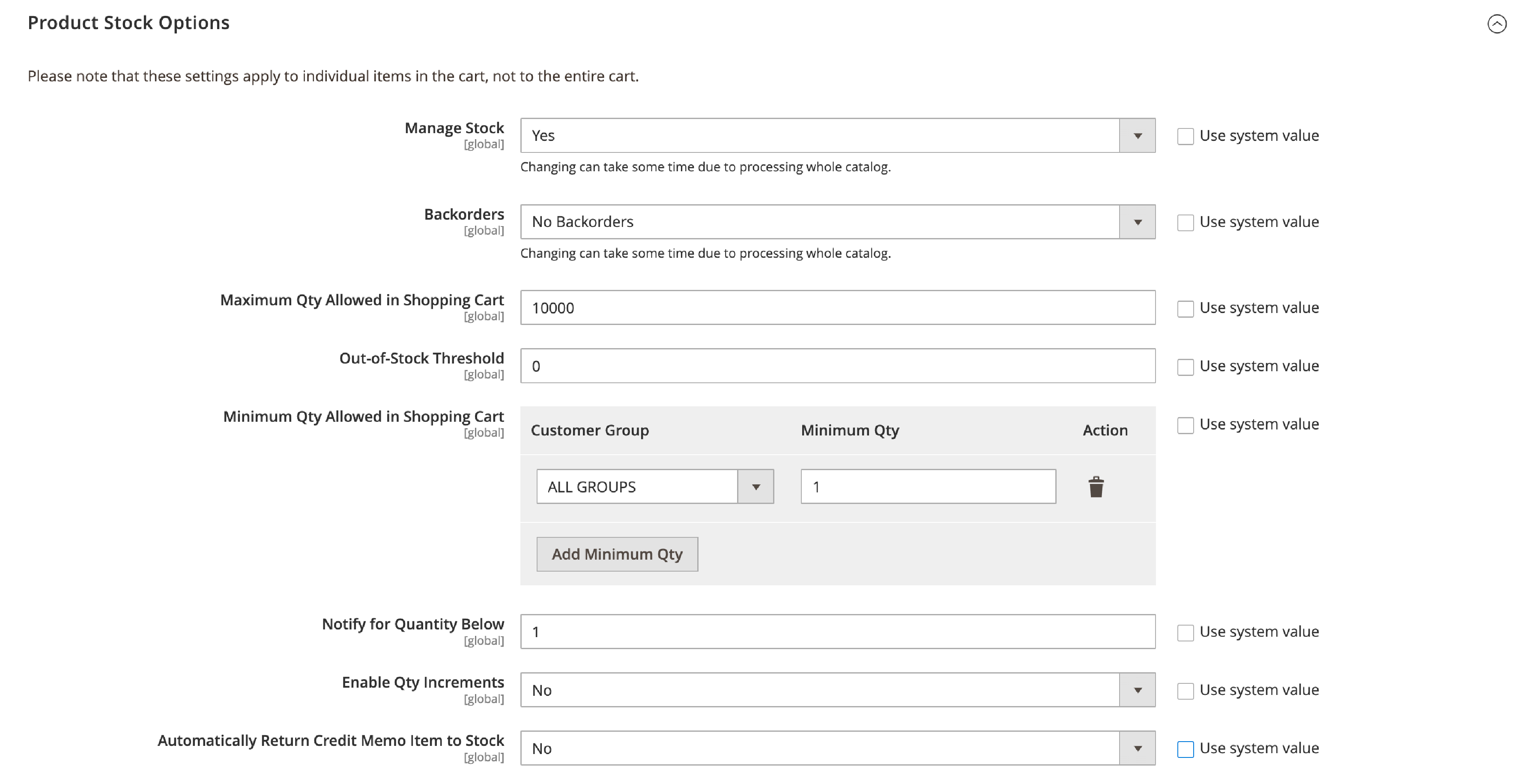This screenshot has height=784, width=1535.
Task: Click the Backorders field label
Action: click(x=463, y=214)
